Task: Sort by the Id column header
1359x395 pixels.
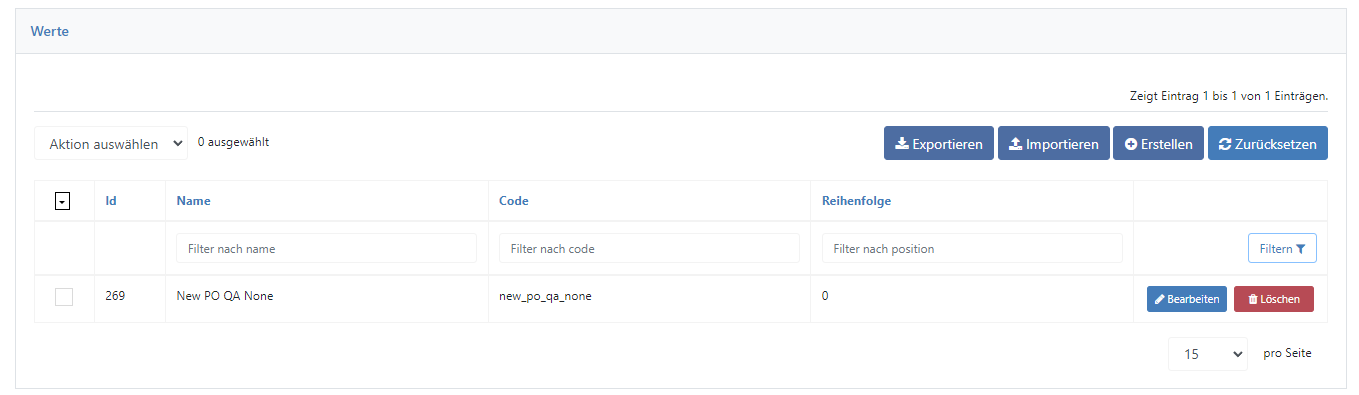Action: (x=111, y=200)
